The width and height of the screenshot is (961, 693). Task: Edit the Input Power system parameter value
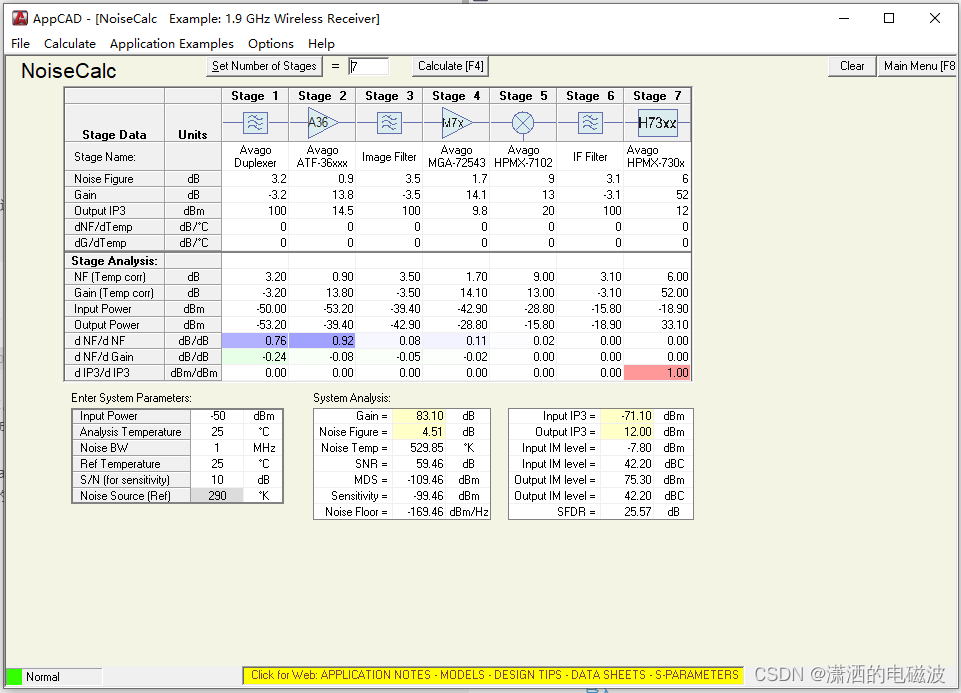[217, 416]
